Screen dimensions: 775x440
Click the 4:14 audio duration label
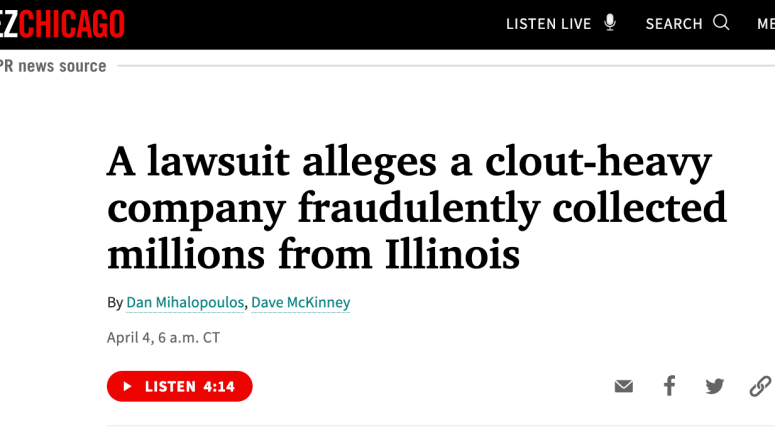click(218, 386)
